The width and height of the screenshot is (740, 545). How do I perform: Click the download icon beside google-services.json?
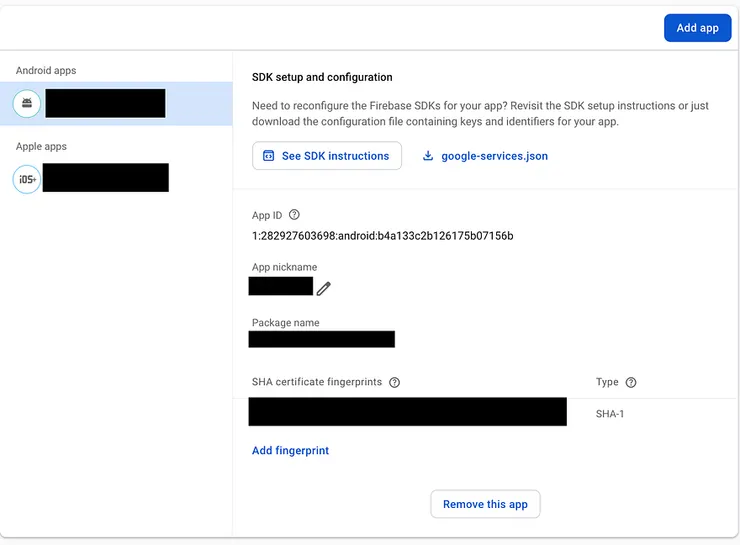(x=428, y=156)
